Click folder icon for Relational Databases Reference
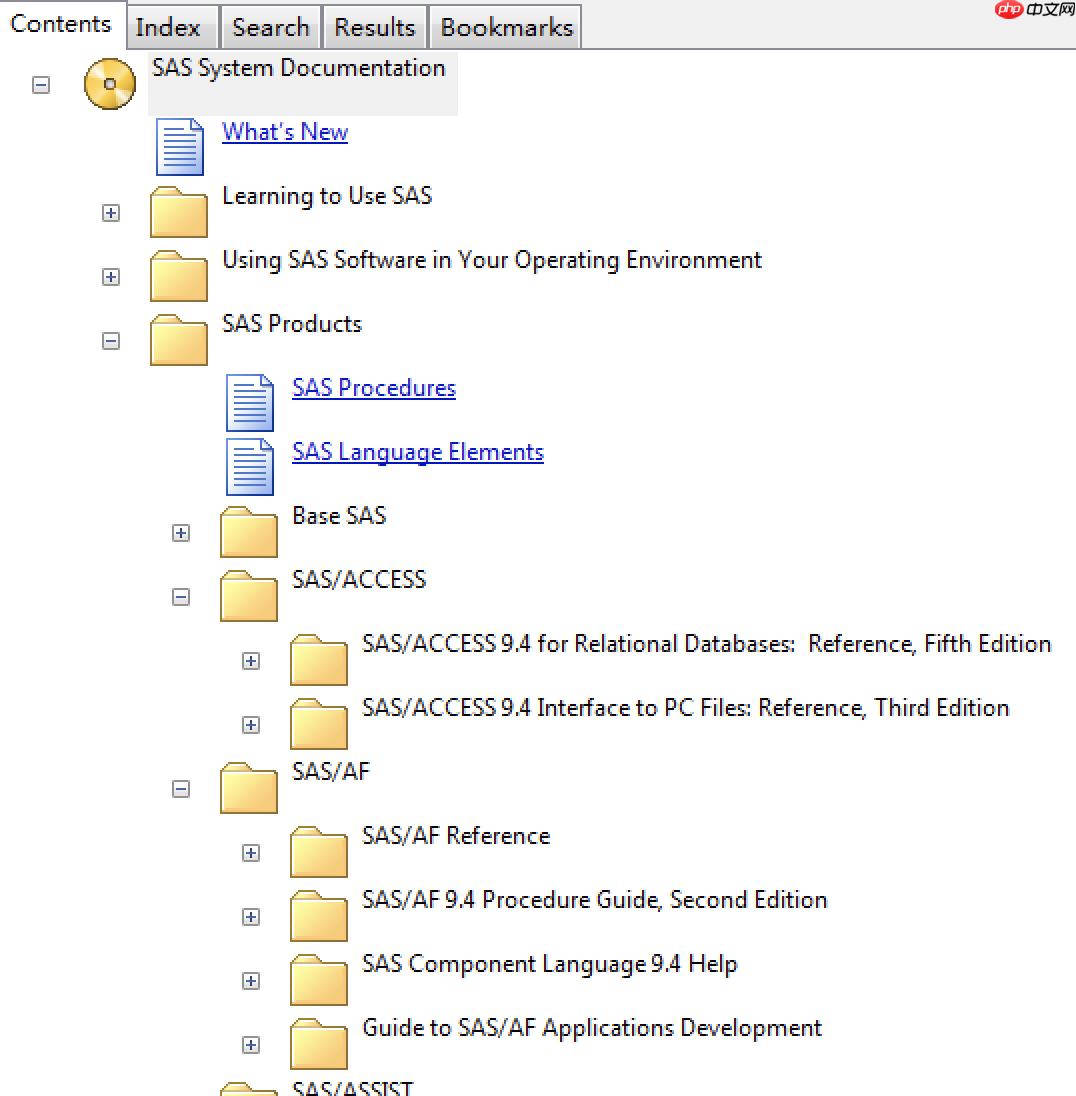 click(x=319, y=660)
